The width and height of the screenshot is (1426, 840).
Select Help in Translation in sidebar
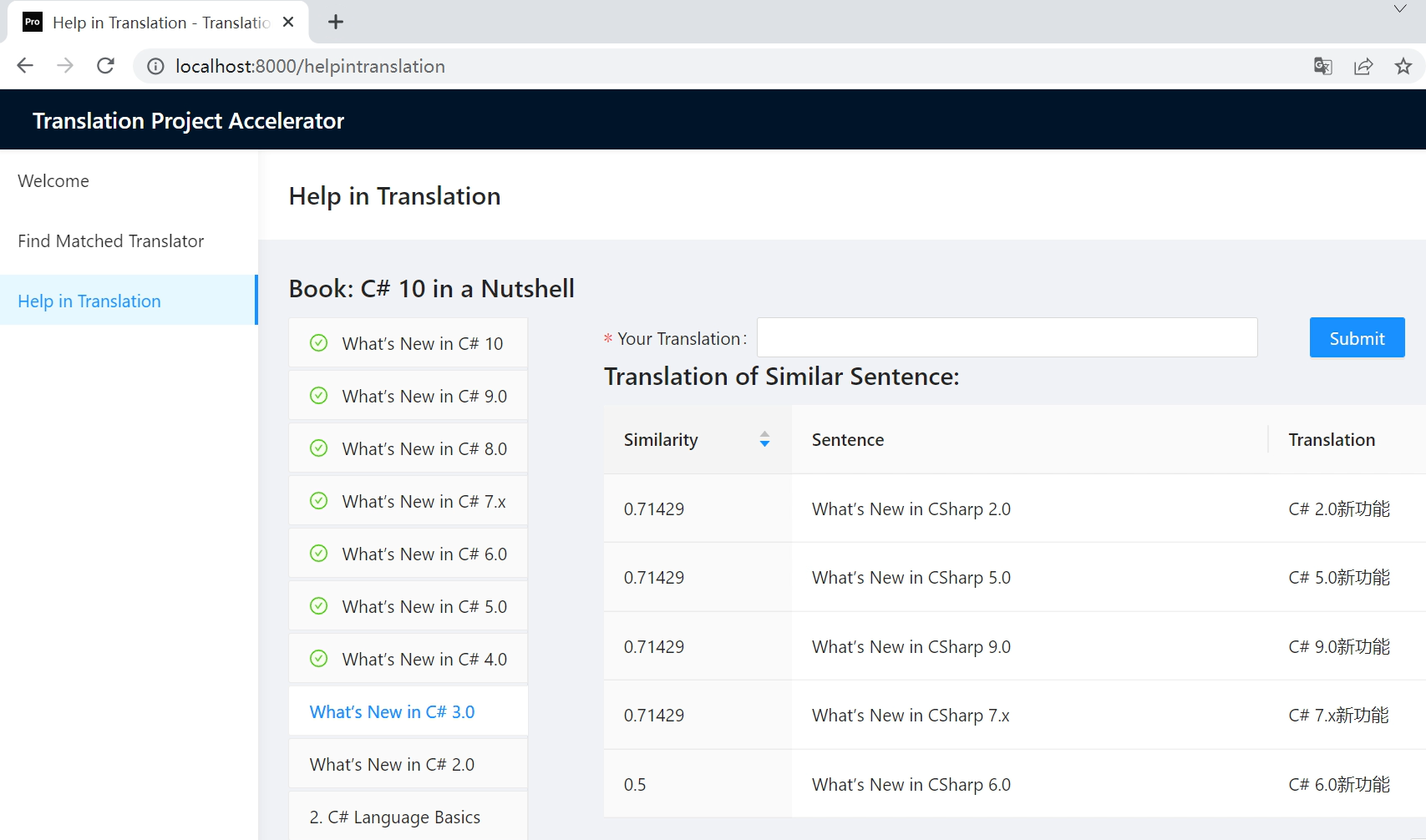tap(129, 301)
